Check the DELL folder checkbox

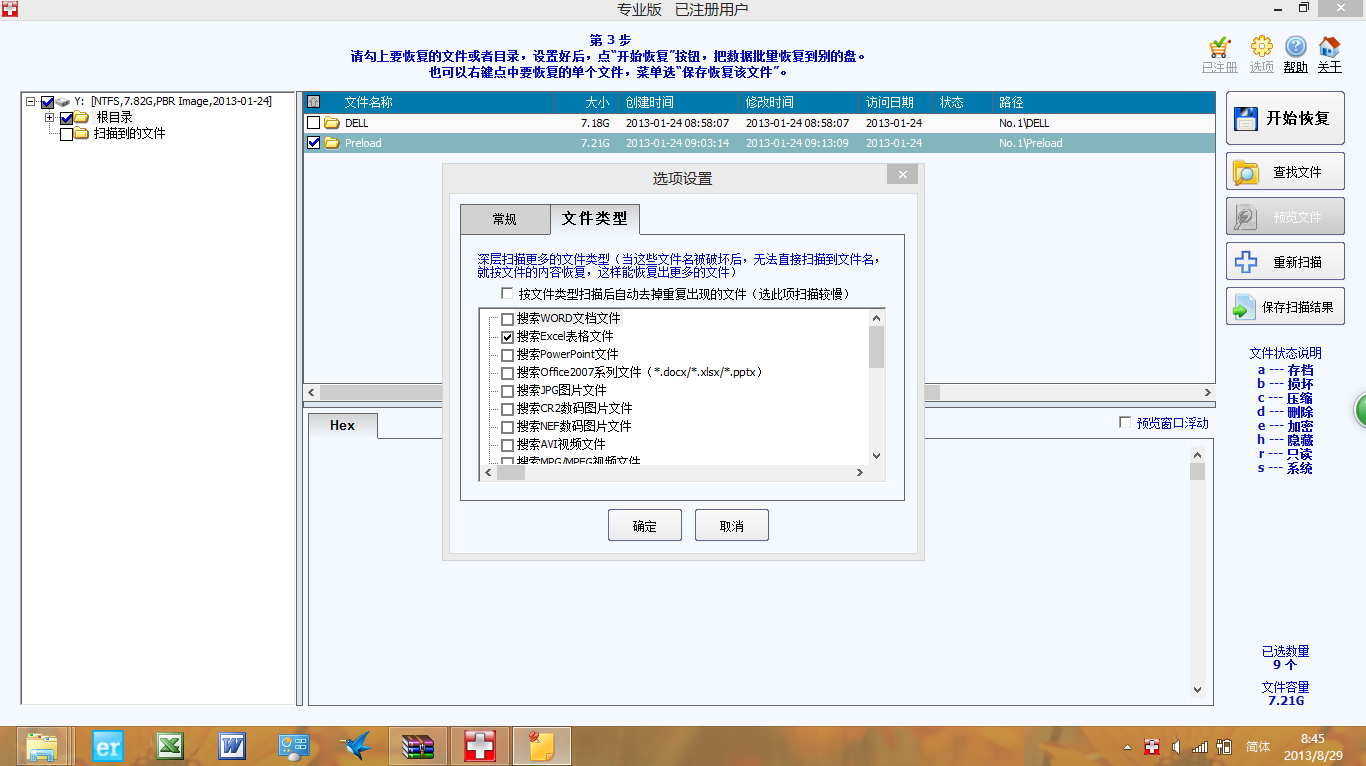314,123
